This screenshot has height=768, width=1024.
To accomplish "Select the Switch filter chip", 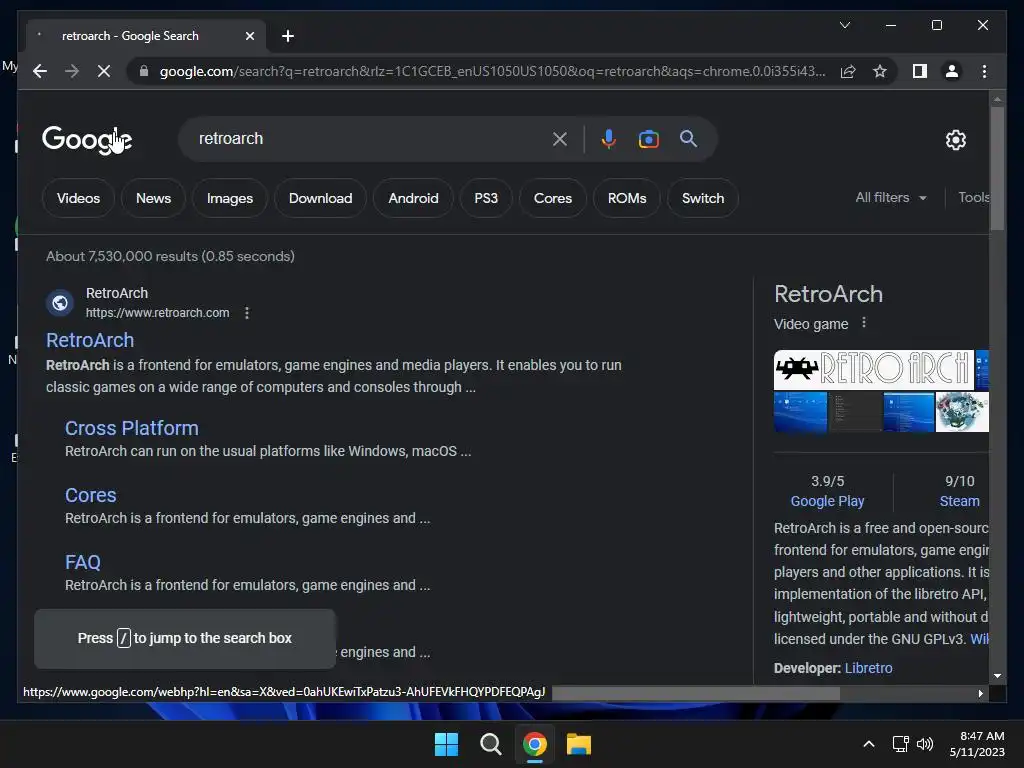I will 703,198.
